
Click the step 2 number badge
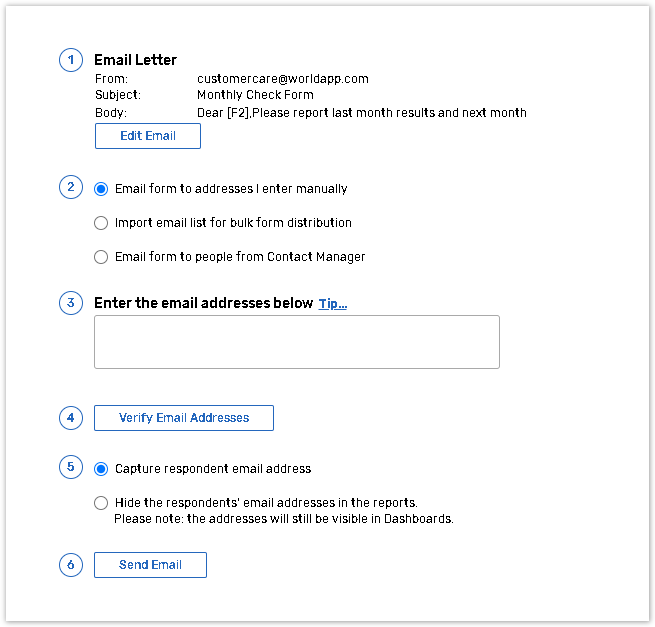coord(70,187)
